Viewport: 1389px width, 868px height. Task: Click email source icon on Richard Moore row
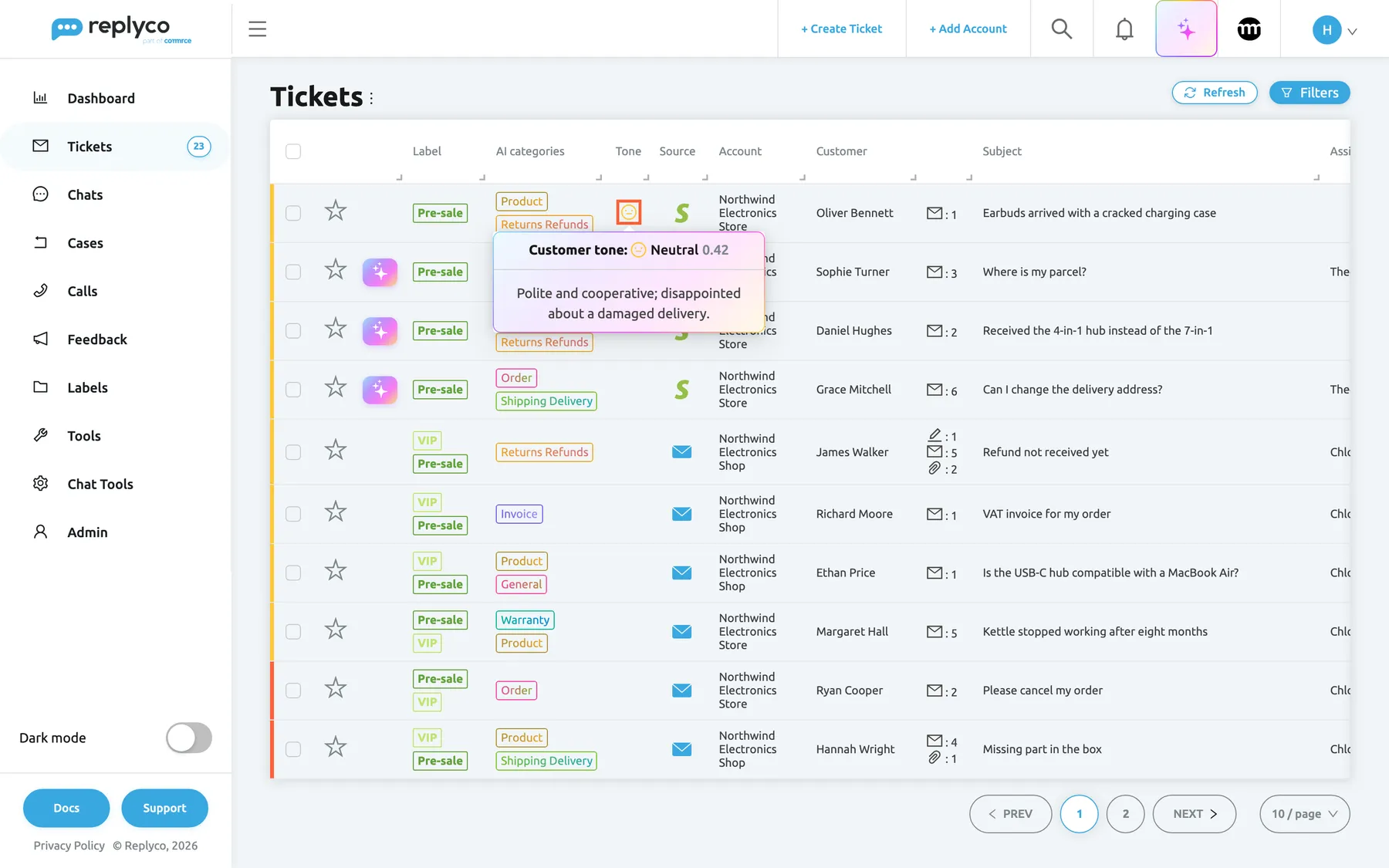tap(681, 514)
